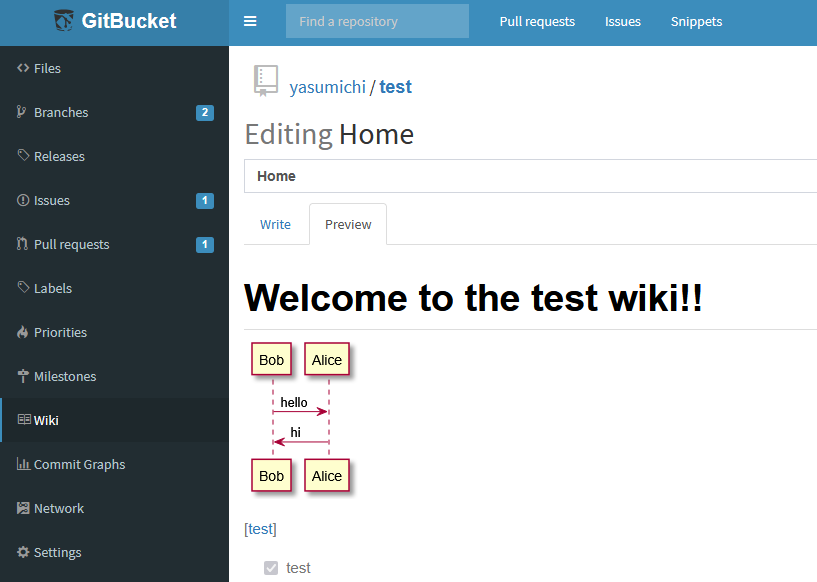
Task: Click the Issues exclamation circle icon
Action: [23, 200]
